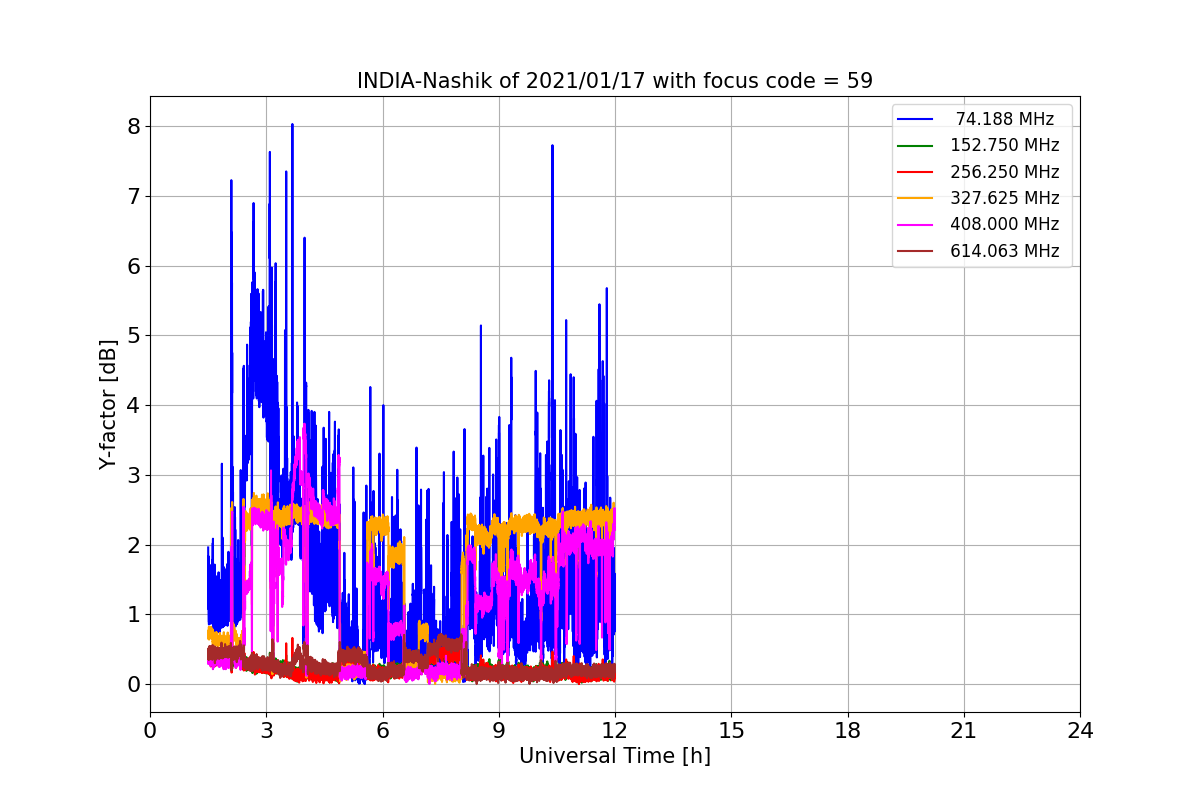Click the magenta line sample in legend
This screenshot has height=800, width=1200.
[x=916, y=224]
